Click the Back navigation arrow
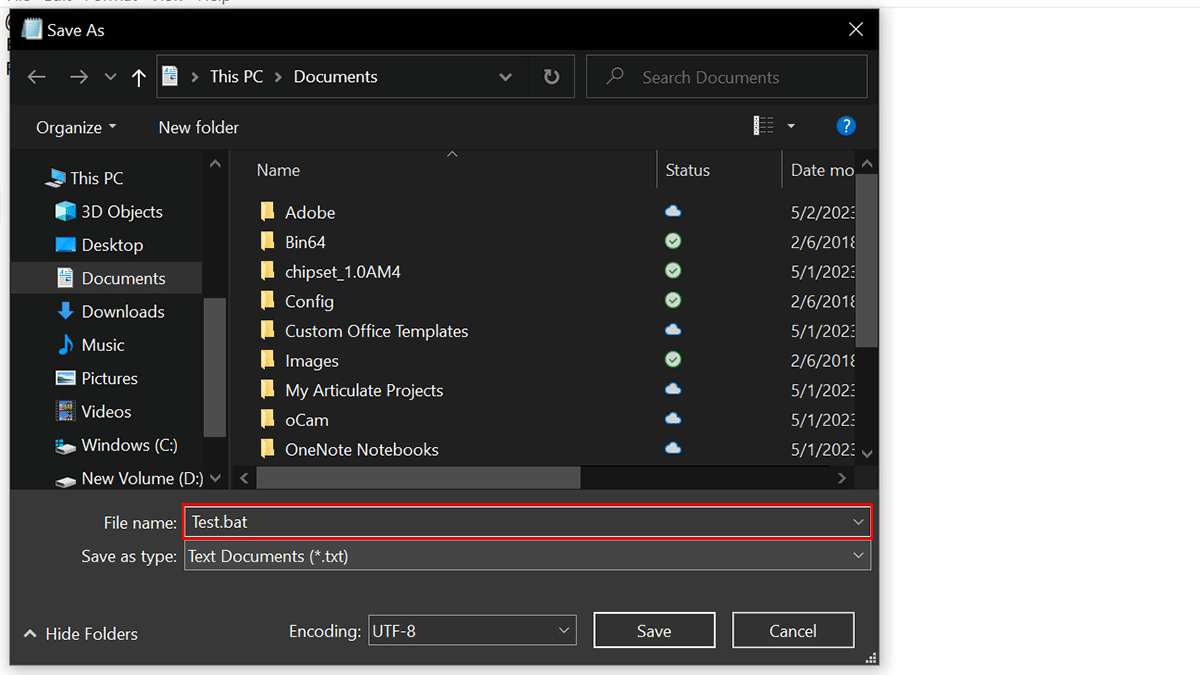This screenshot has height=675, width=1200. click(37, 77)
